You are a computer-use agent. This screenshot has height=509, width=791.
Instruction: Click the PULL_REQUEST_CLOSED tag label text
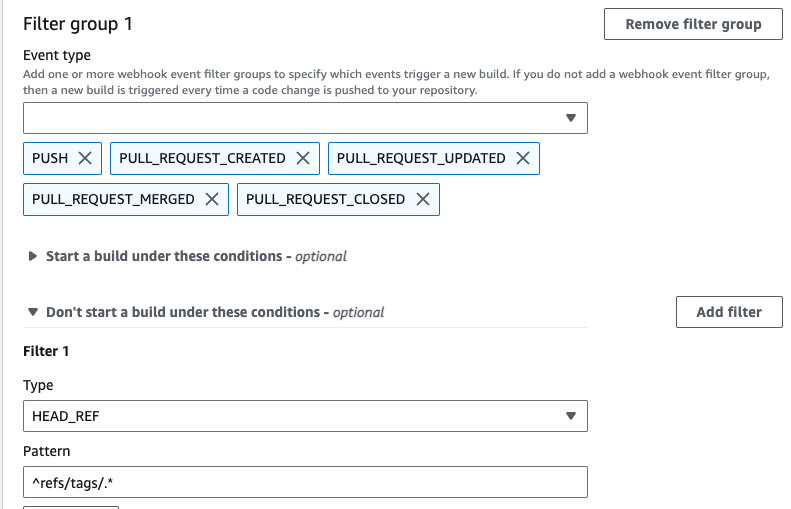[325, 199]
